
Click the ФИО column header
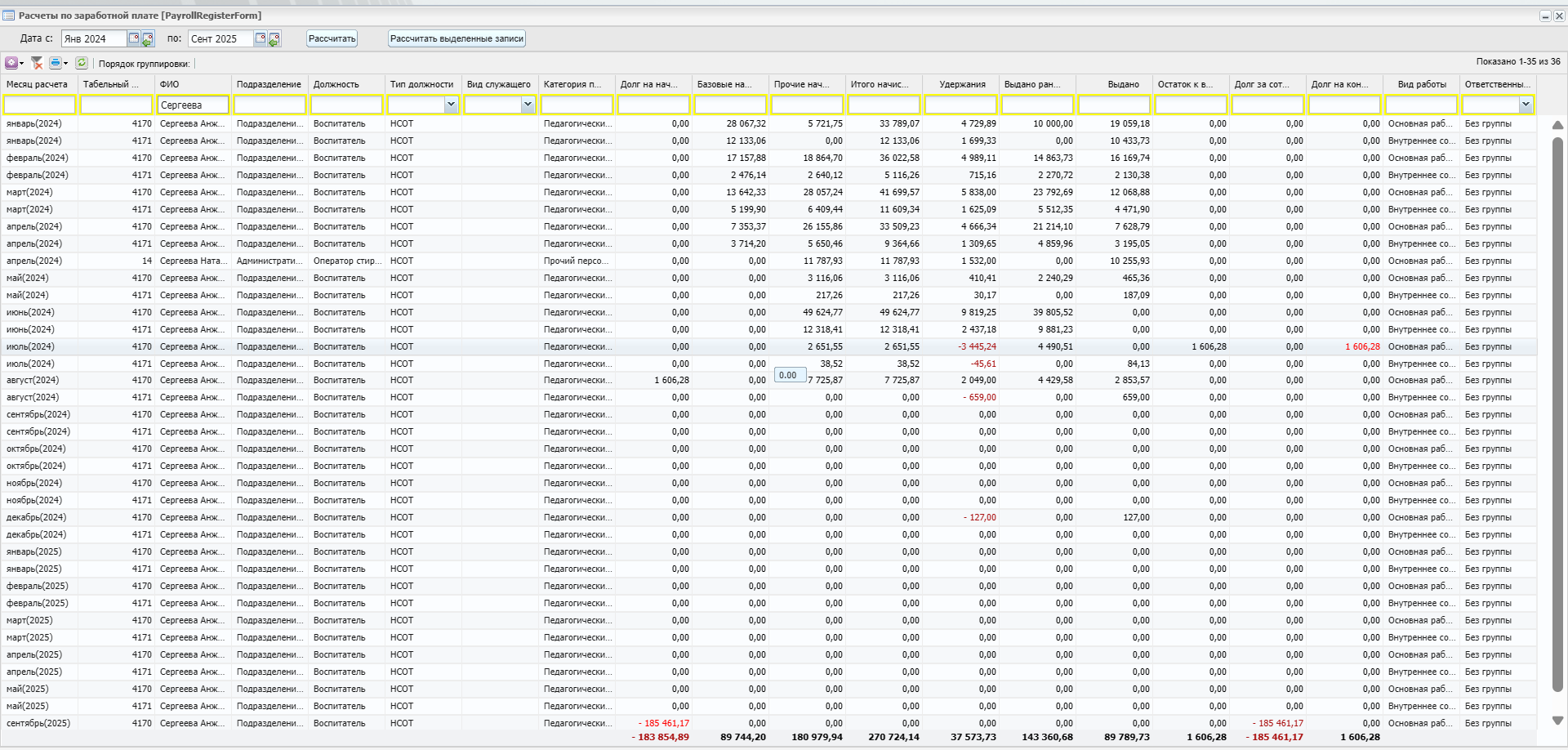(193, 84)
